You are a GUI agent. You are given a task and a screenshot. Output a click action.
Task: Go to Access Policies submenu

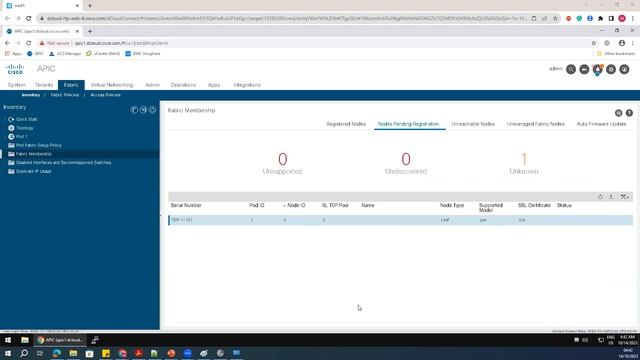coord(105,95)
